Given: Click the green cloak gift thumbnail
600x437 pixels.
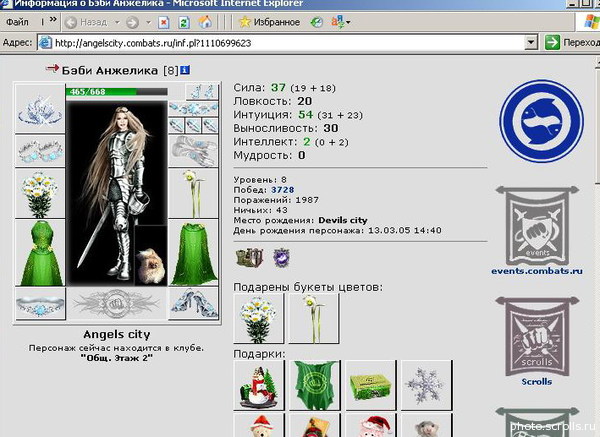Looking at the screenshot, I should pos(315,385).
